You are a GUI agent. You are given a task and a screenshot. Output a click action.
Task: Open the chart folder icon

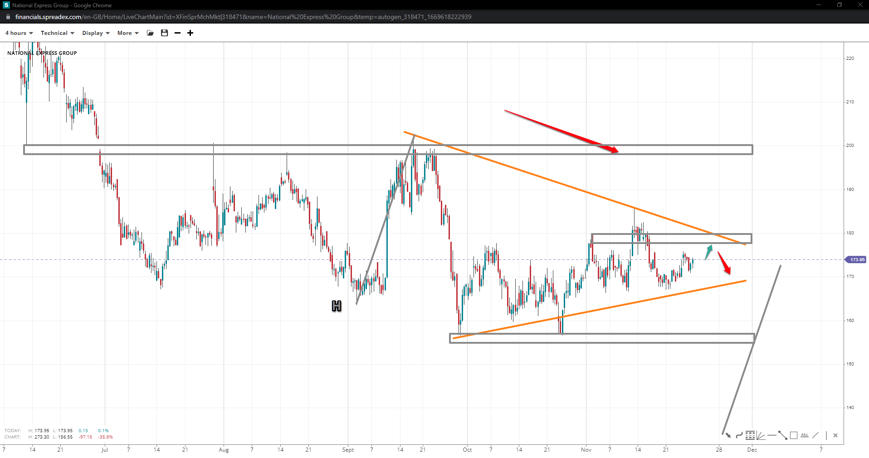pos(150,33)
